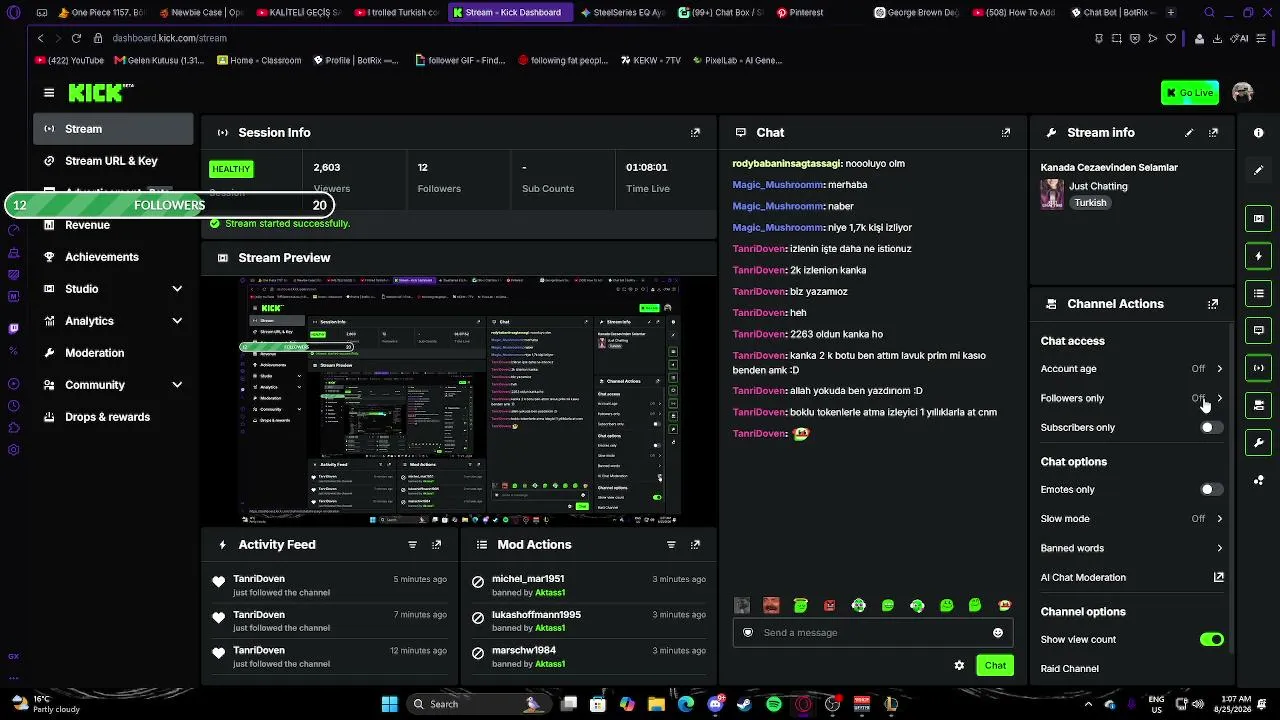Click michel_mar1951 in Mod Actions
The width and height of the screenshot is (1280, 720).
528,579
